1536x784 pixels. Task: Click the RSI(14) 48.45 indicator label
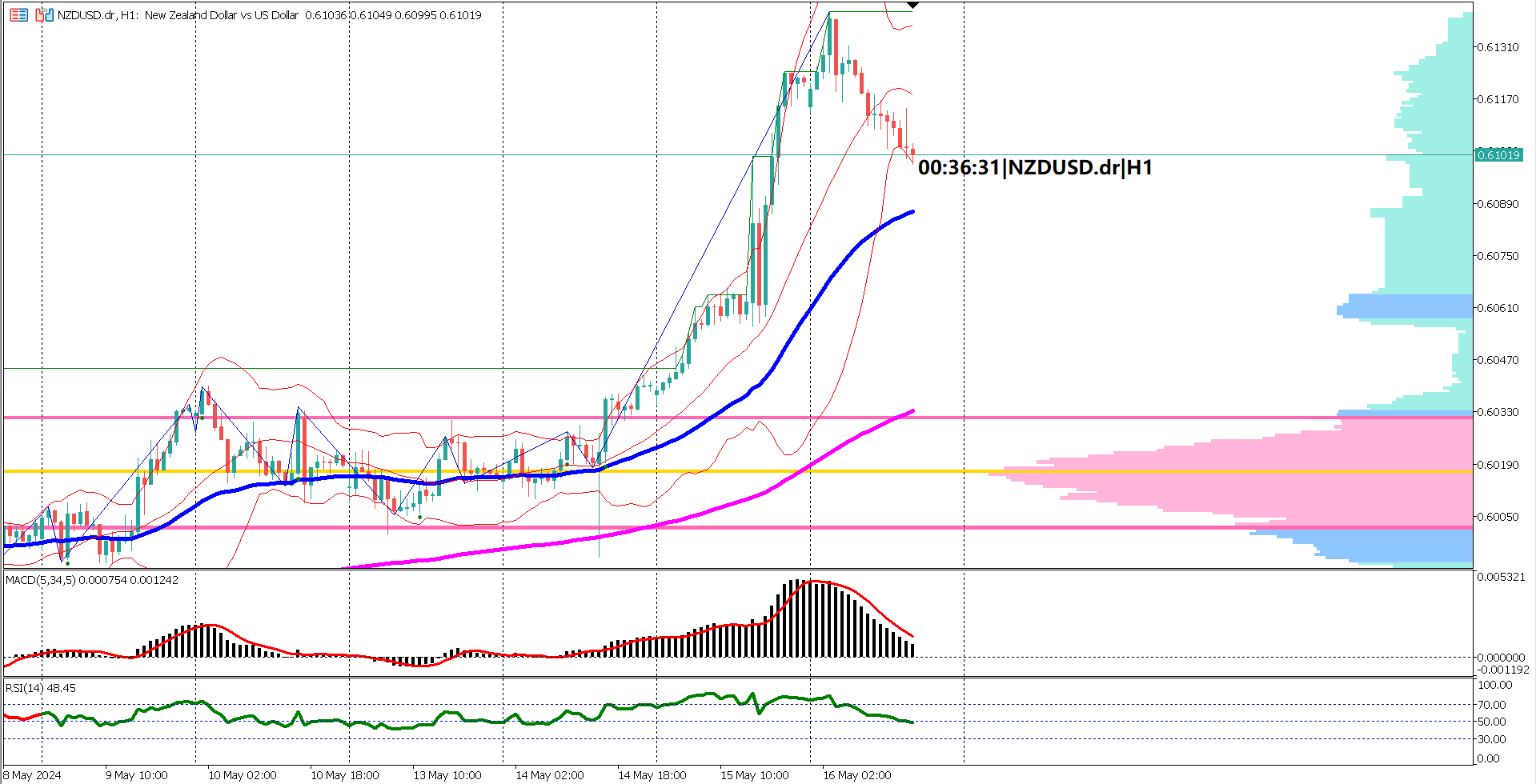coord(38,687)
